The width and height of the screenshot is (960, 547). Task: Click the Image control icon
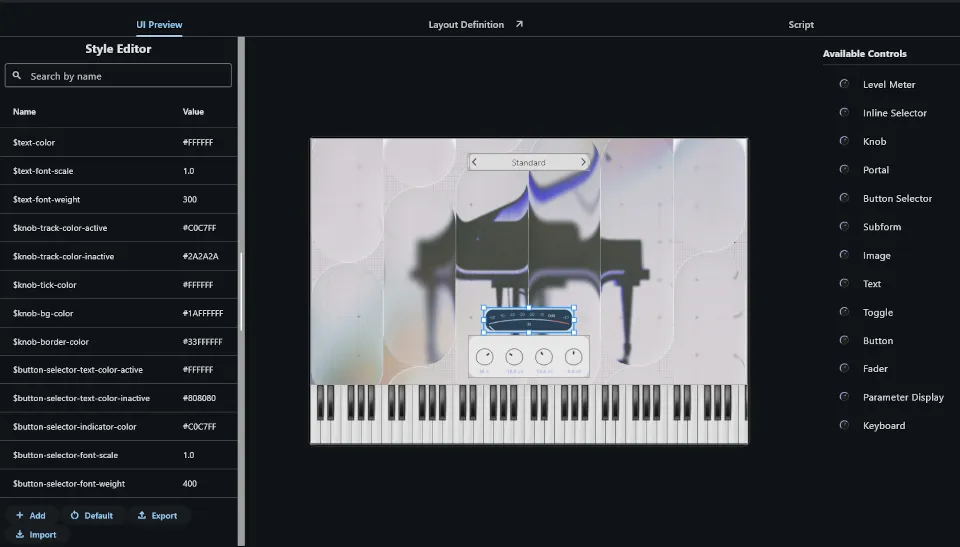[x=844, y=255]
